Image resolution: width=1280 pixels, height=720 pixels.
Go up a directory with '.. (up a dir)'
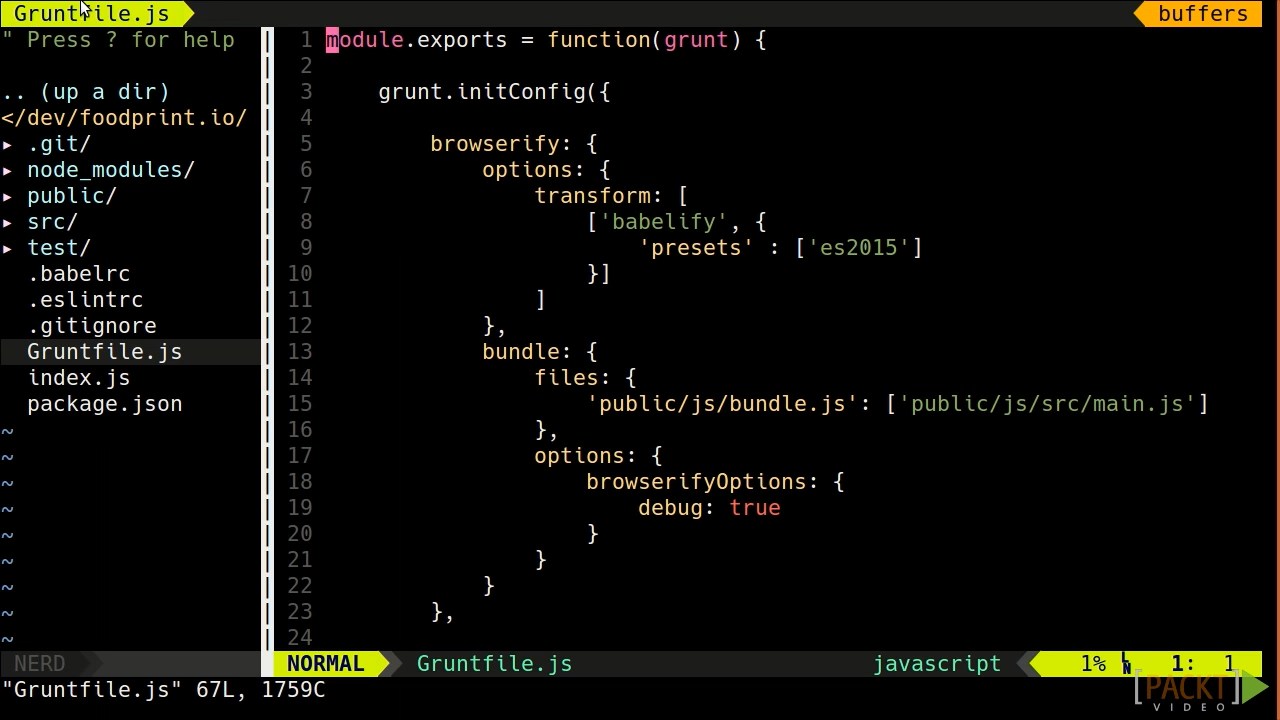(85, 92)
